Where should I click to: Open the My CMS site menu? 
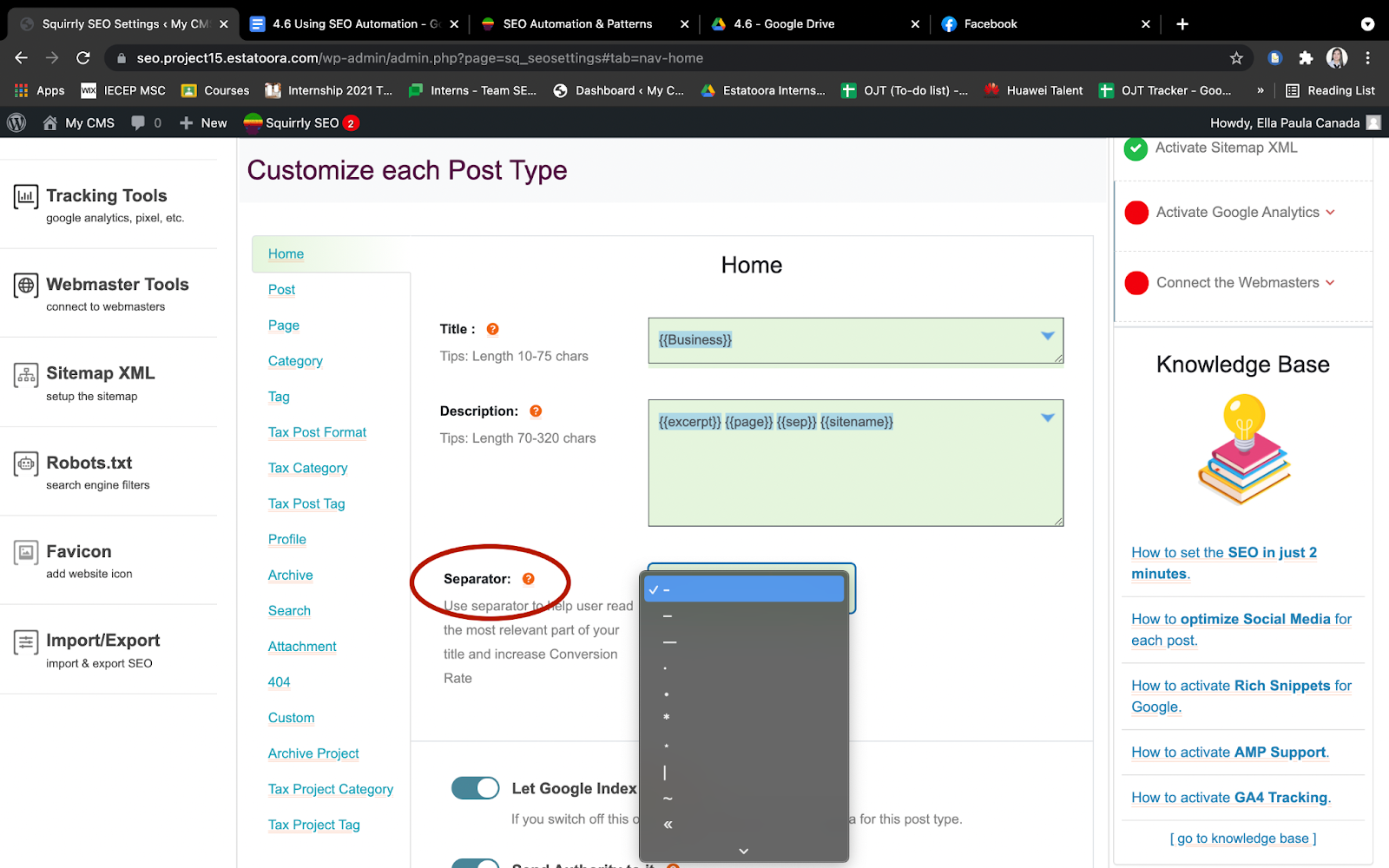(79, 123)
